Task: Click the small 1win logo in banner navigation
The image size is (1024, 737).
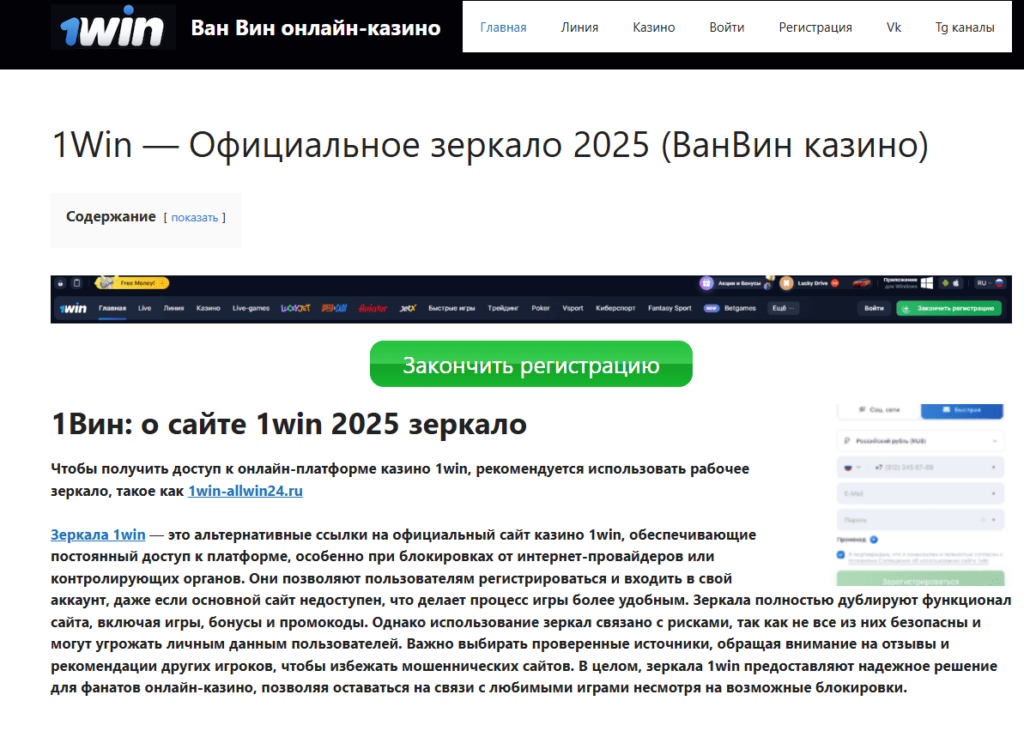Action: pyautogui.click(x=73, y=308)
